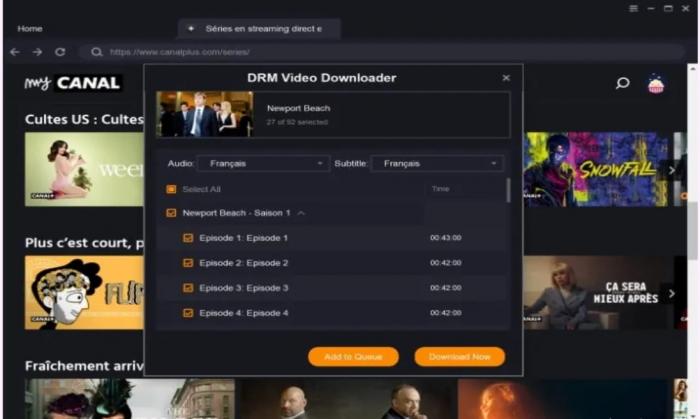The width and height of the screenshot is (700, 419).
Task: Click the Add to Queue button
Action: click(x=353, y=357)
